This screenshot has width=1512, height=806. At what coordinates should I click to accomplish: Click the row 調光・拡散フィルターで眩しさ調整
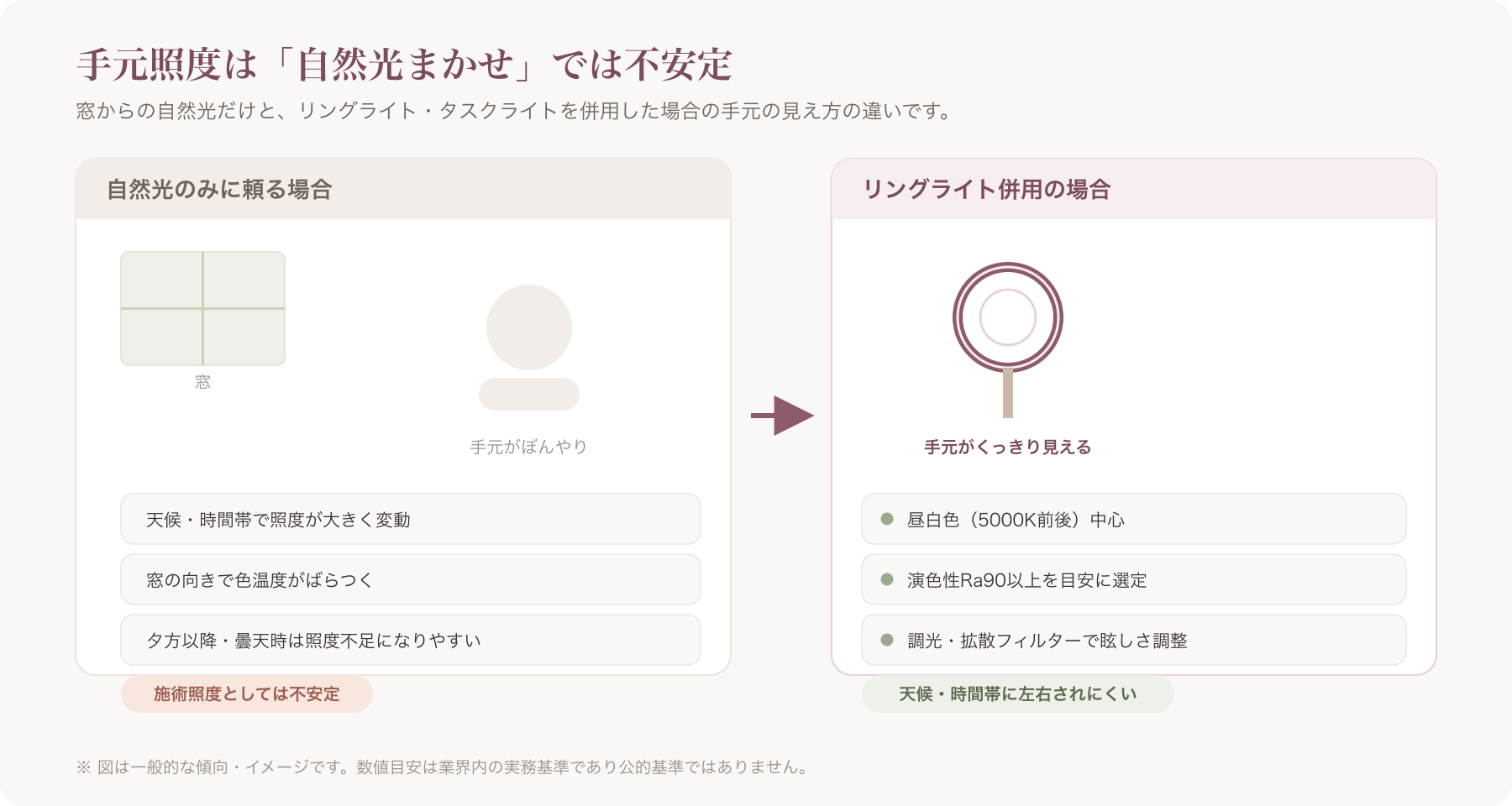(x=1134, y=640)
